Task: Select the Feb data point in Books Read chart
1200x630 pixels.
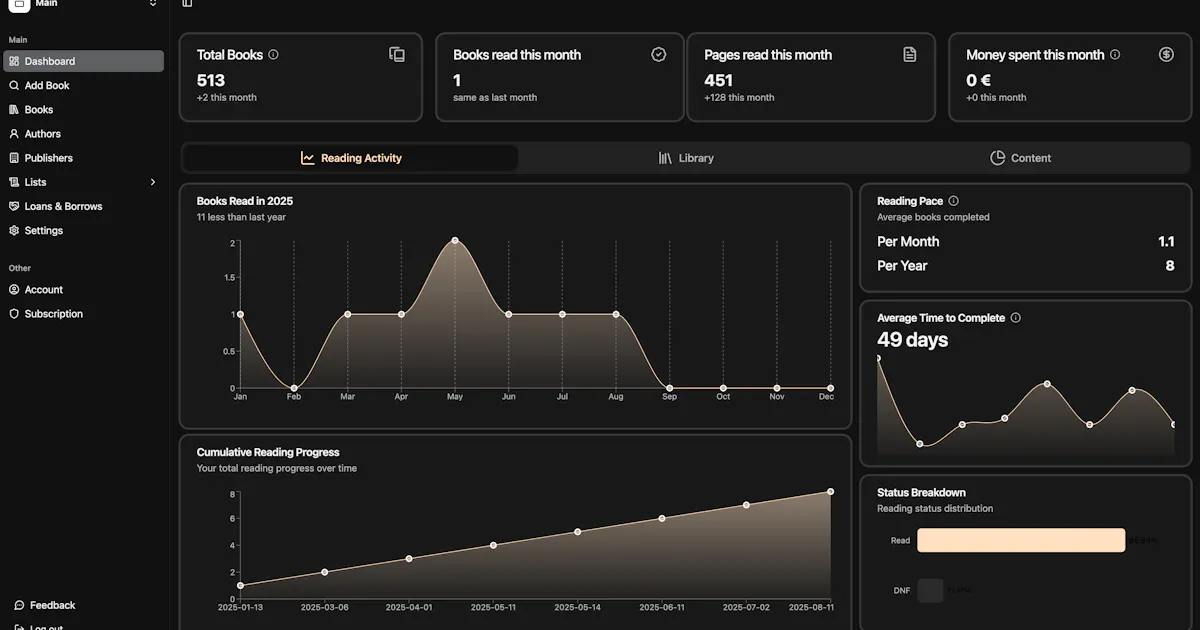Action: pyautogui.click(x=294, y=388)
